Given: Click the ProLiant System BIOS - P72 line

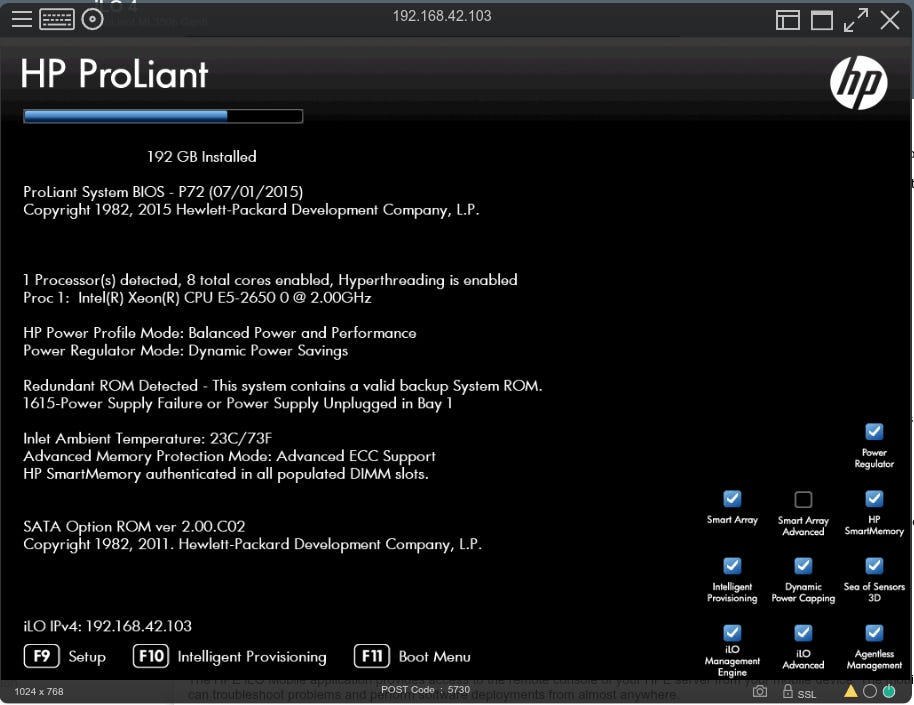Looking at the screenshot, I should 163,192.
